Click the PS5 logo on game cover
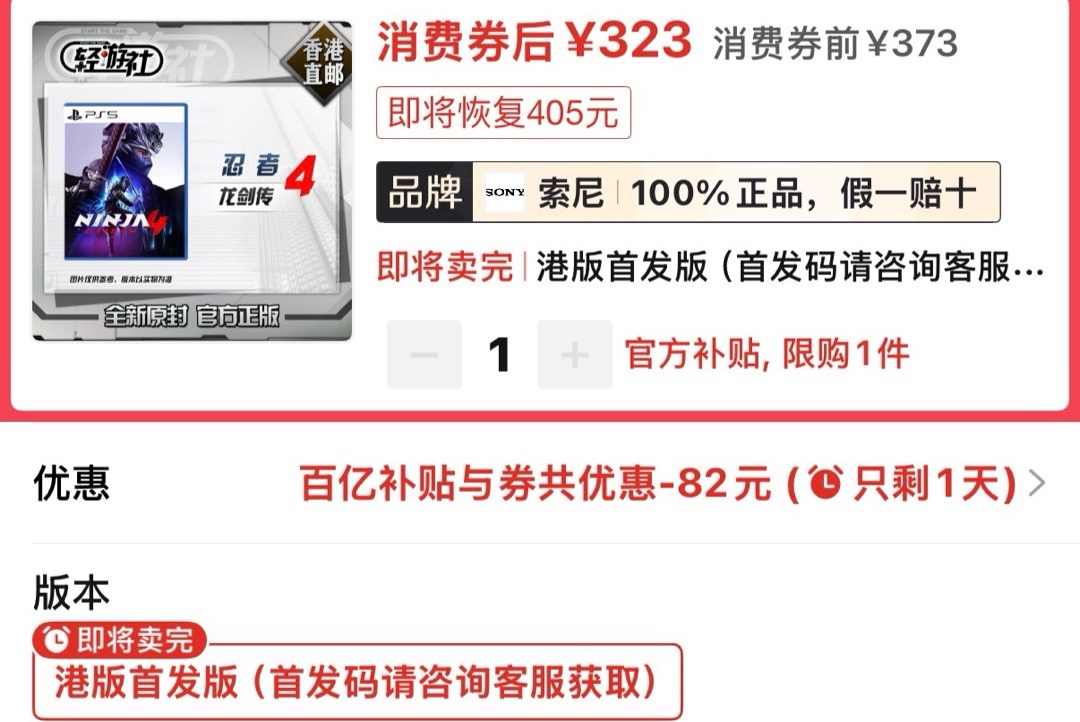The width and height of the screenshot is (1080, 722). tap(93, 114)
